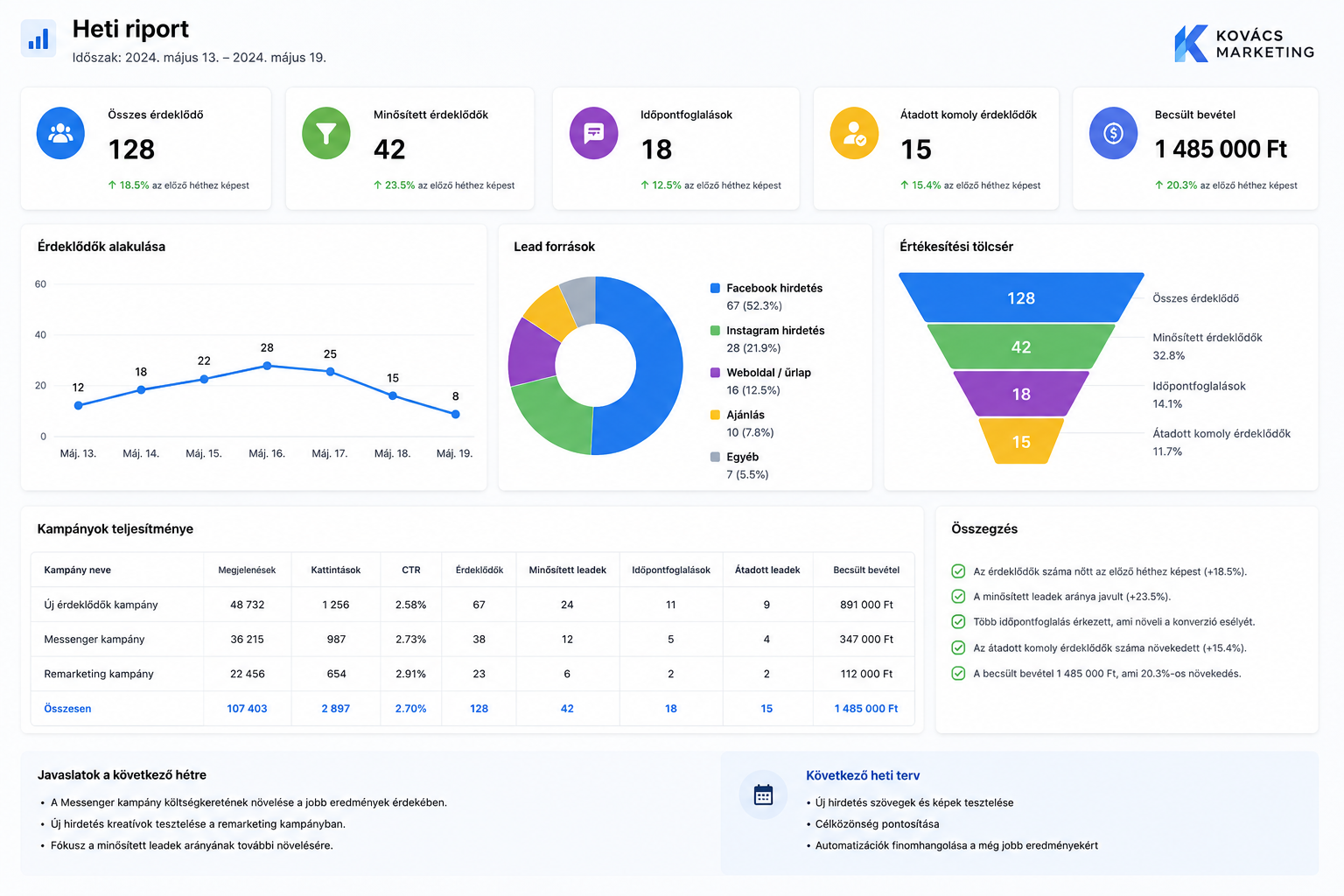Click the Kovács Marketing logo
The image size is (1344, 896).
(1244, 44)
